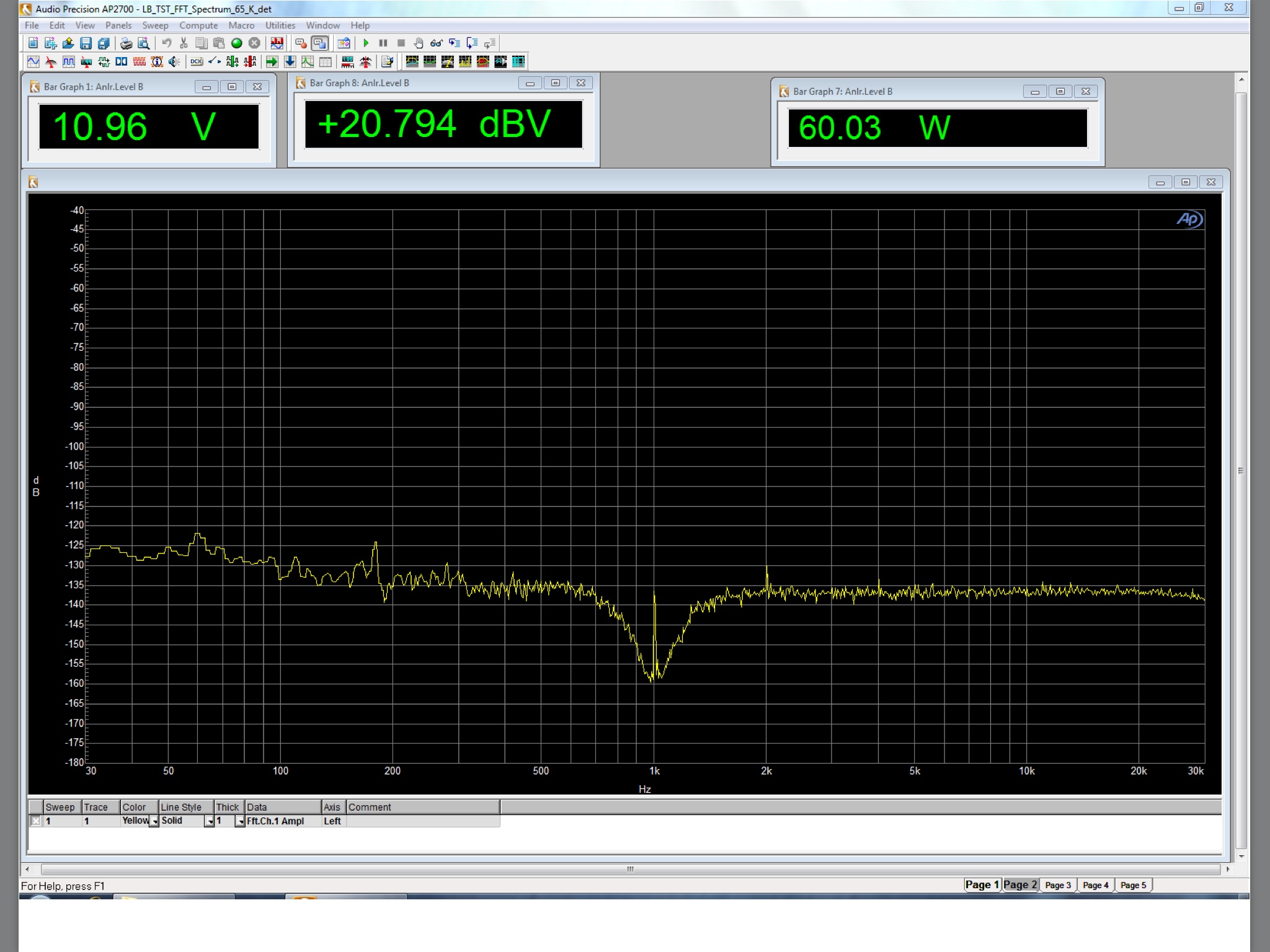Viewport: 1270px width, 952px height.
Task: Open the Compute menu
Action: 198,25
